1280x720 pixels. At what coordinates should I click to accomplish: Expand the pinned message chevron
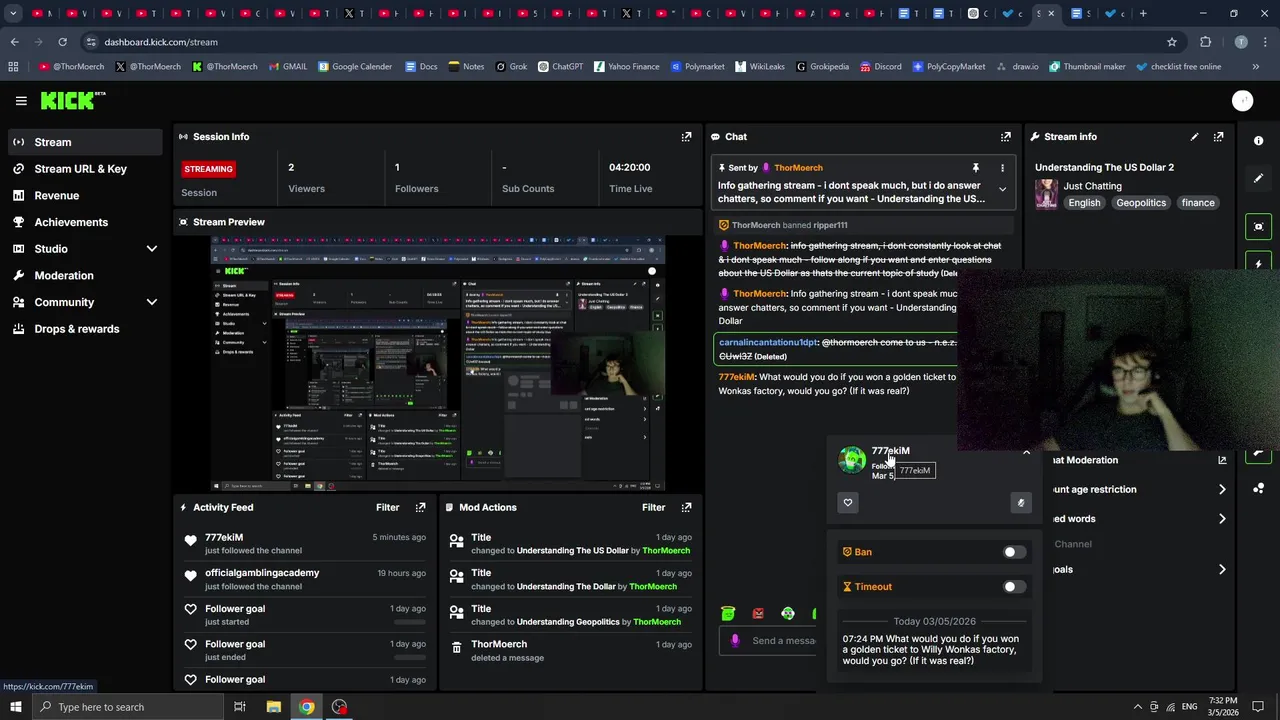tap(1002, 189)
